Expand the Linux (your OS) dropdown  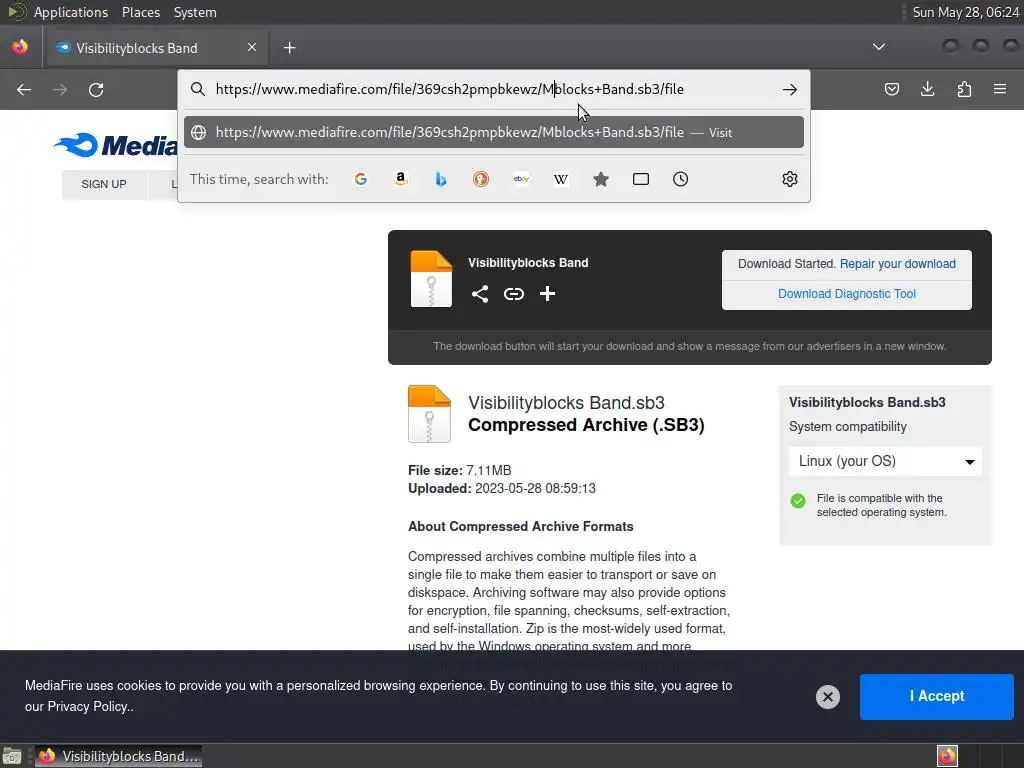885,461
